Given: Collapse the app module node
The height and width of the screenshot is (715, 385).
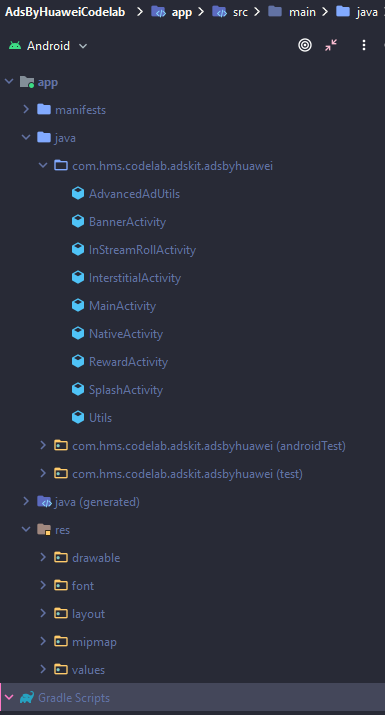Looking at the screenshot, I should 9,82.
